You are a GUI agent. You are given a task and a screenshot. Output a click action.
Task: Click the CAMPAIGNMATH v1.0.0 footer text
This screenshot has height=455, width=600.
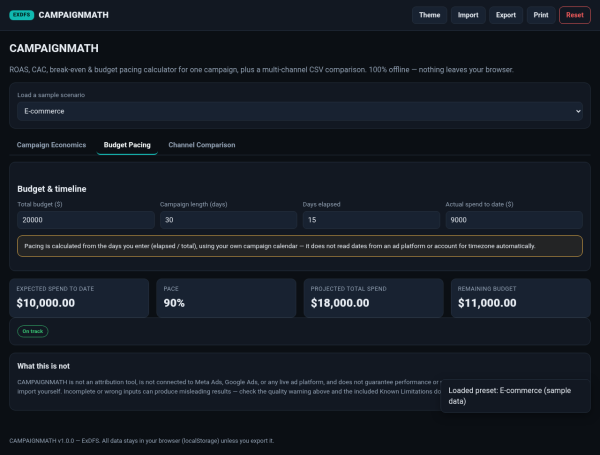(142, 441)
